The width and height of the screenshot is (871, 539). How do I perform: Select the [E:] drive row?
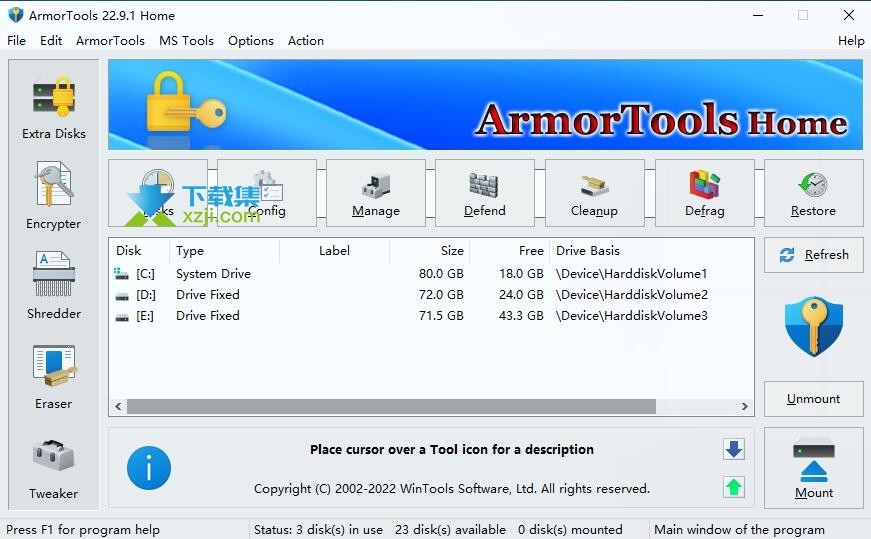[431, 316]
